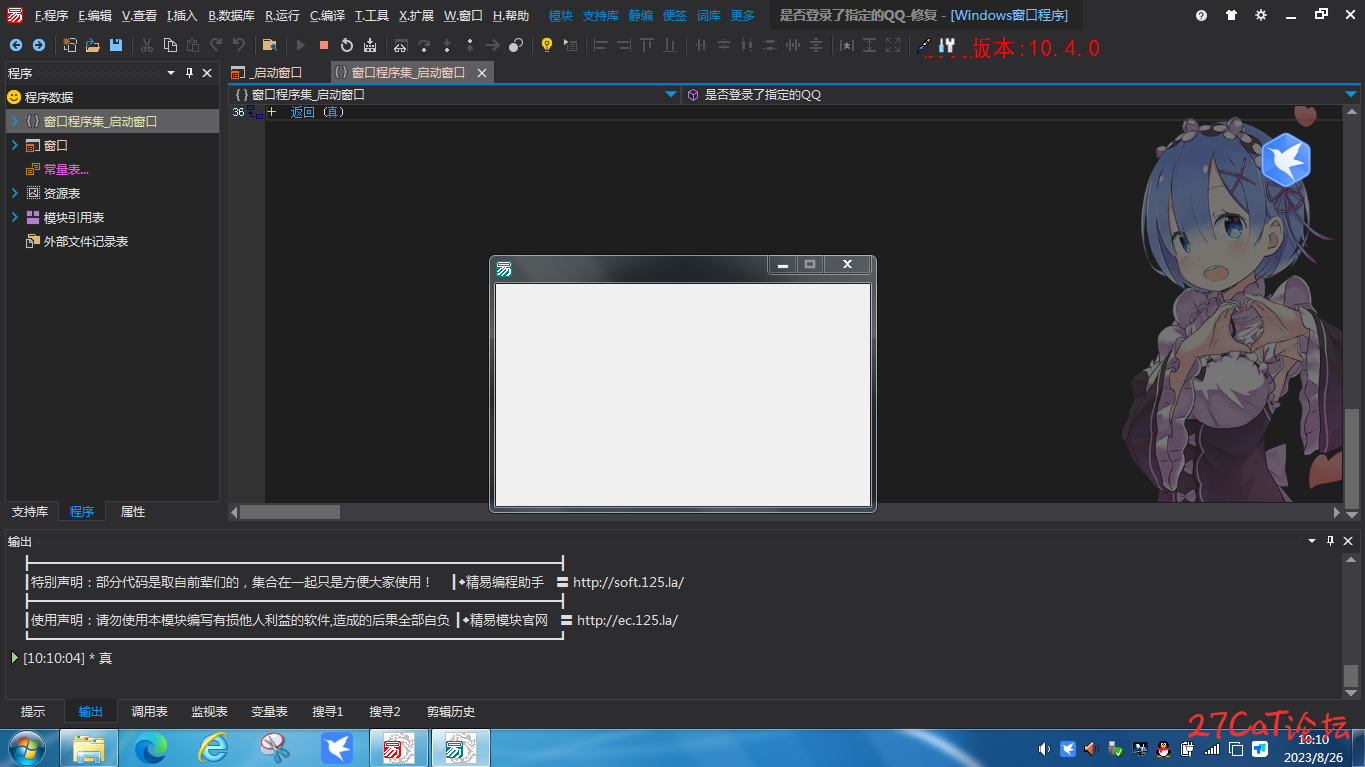Image resolution: width=1365 pixels, height=767 pixels.
Task: Create a new file with the toolbar icon
Action: (70, 45)
